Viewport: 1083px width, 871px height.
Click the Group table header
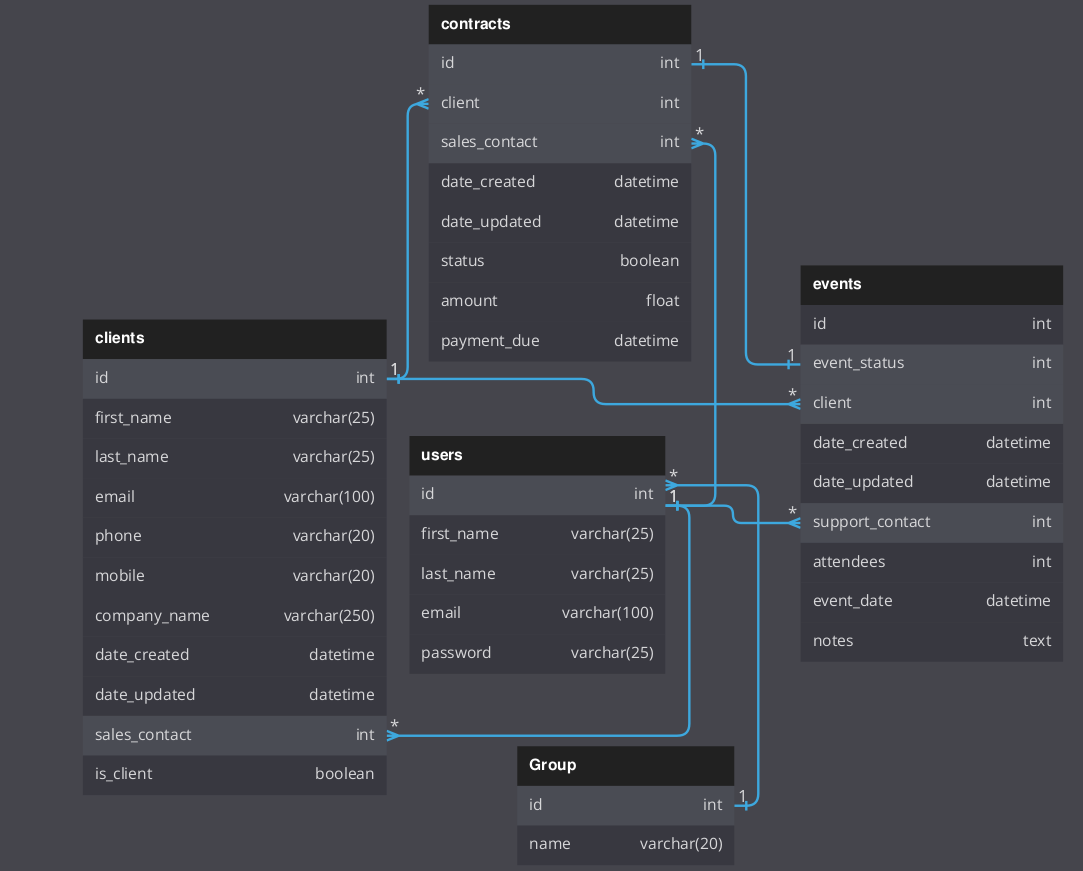625,765
